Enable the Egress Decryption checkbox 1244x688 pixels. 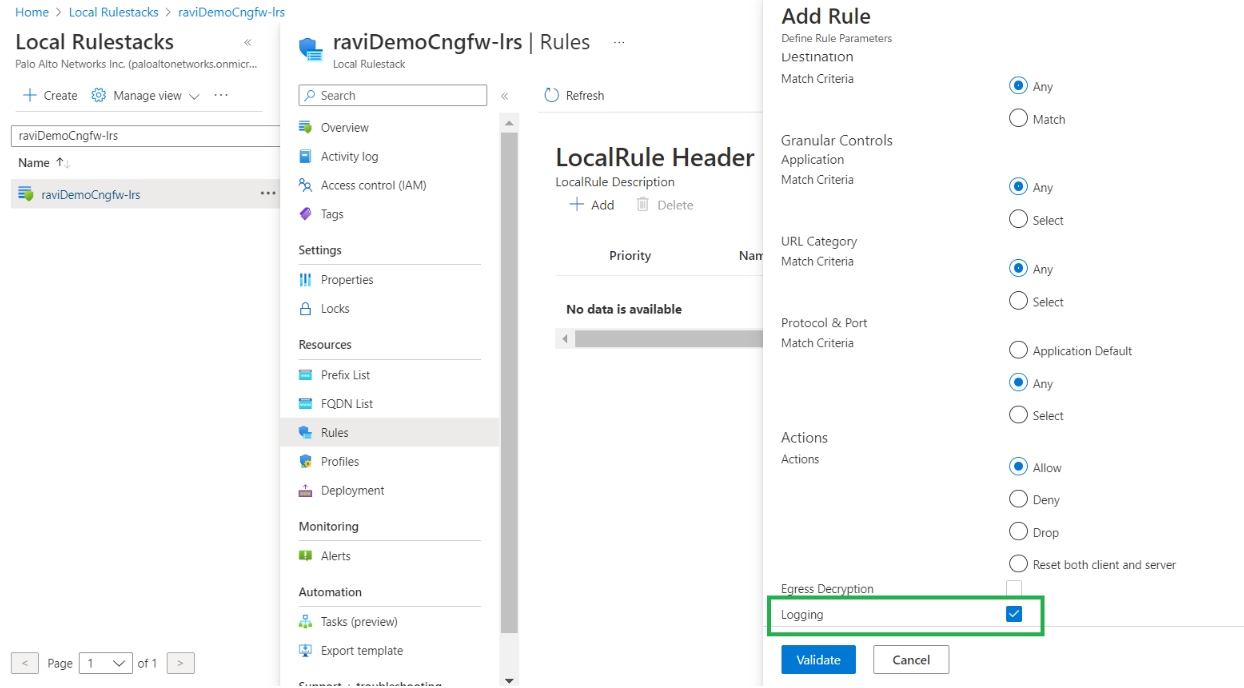click(x=1014, y=589)
